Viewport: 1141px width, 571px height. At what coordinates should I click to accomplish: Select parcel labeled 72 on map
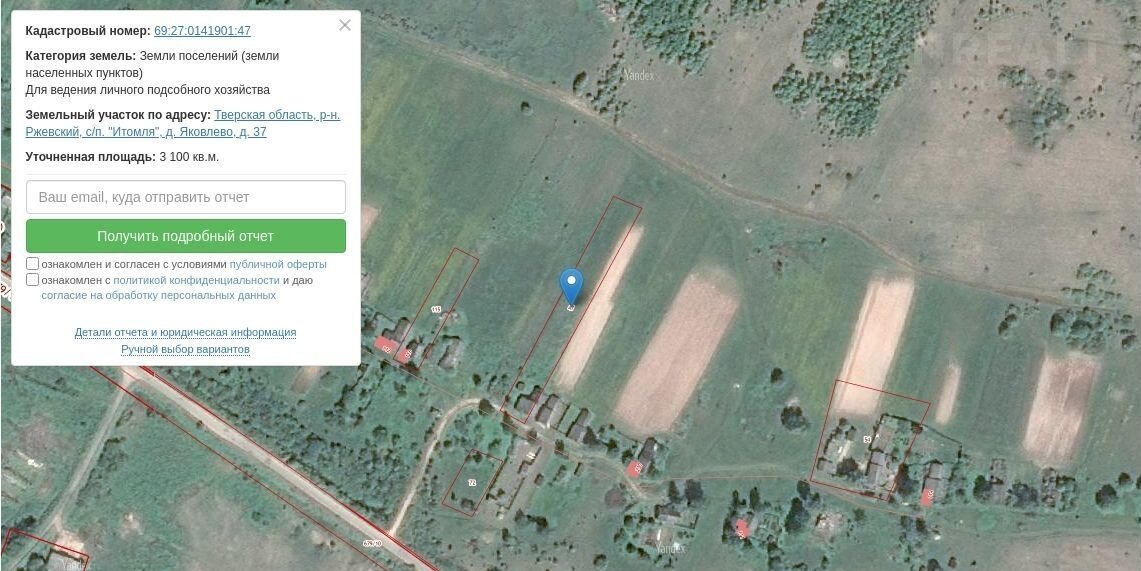(472, 483)
